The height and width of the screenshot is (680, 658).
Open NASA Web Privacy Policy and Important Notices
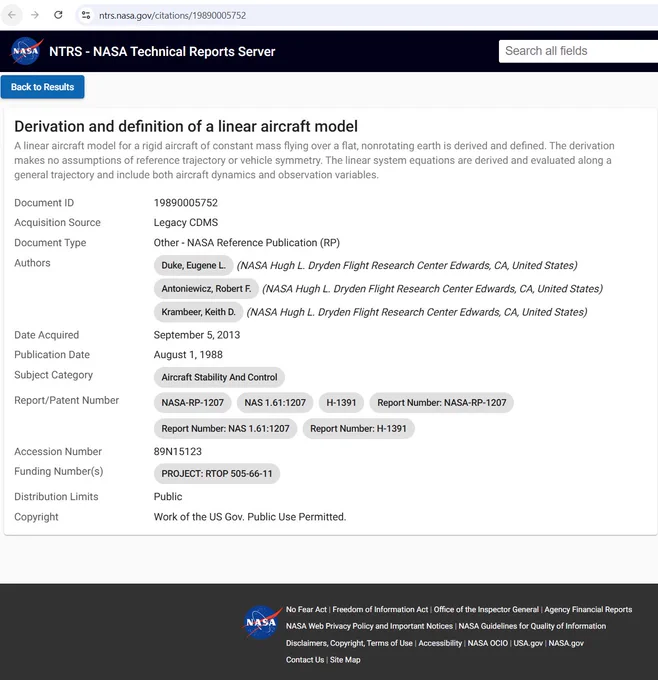tap(369, 626)
